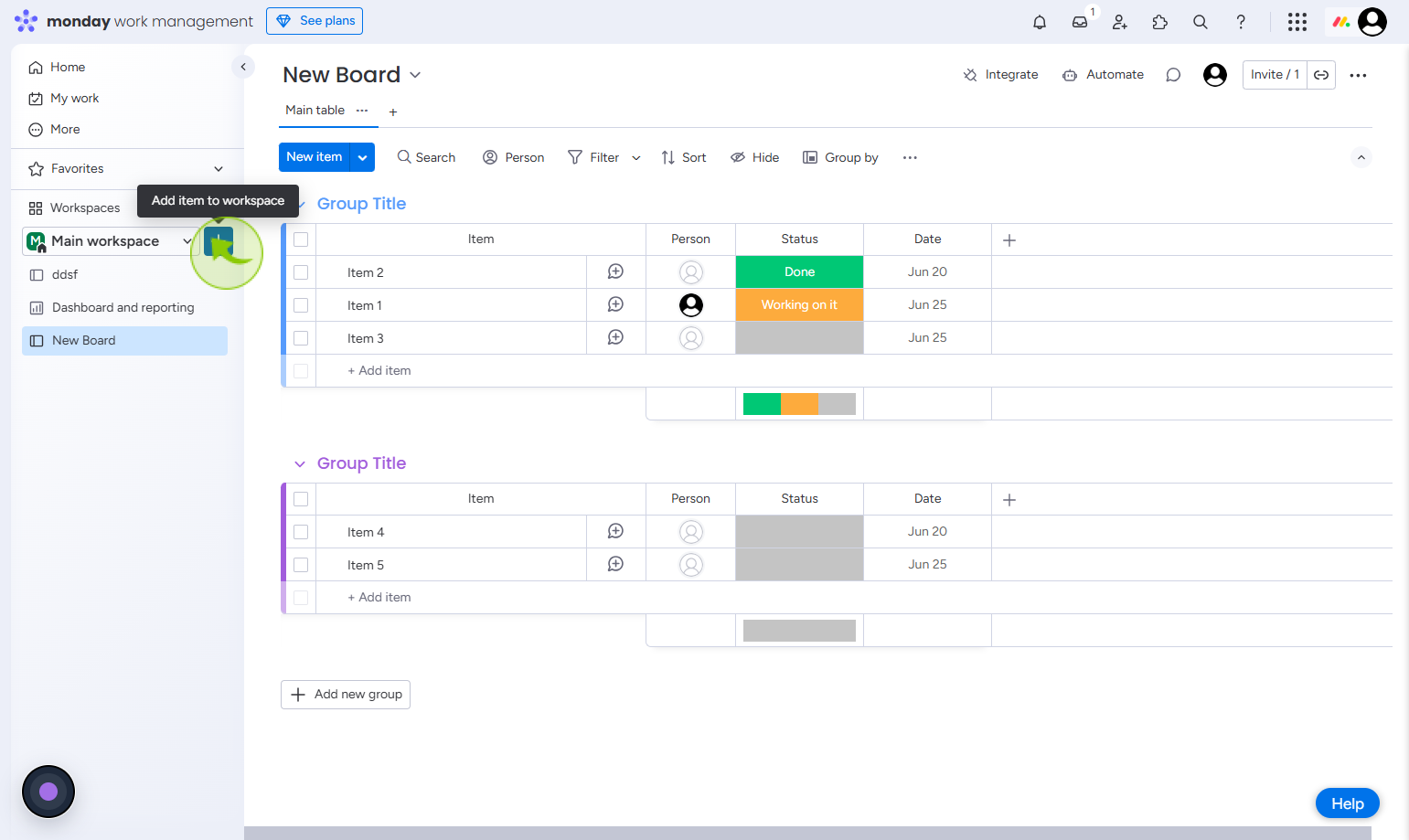Click the first group status summary bar
This screenshot has width=1409, height=840.
point(799,404)
